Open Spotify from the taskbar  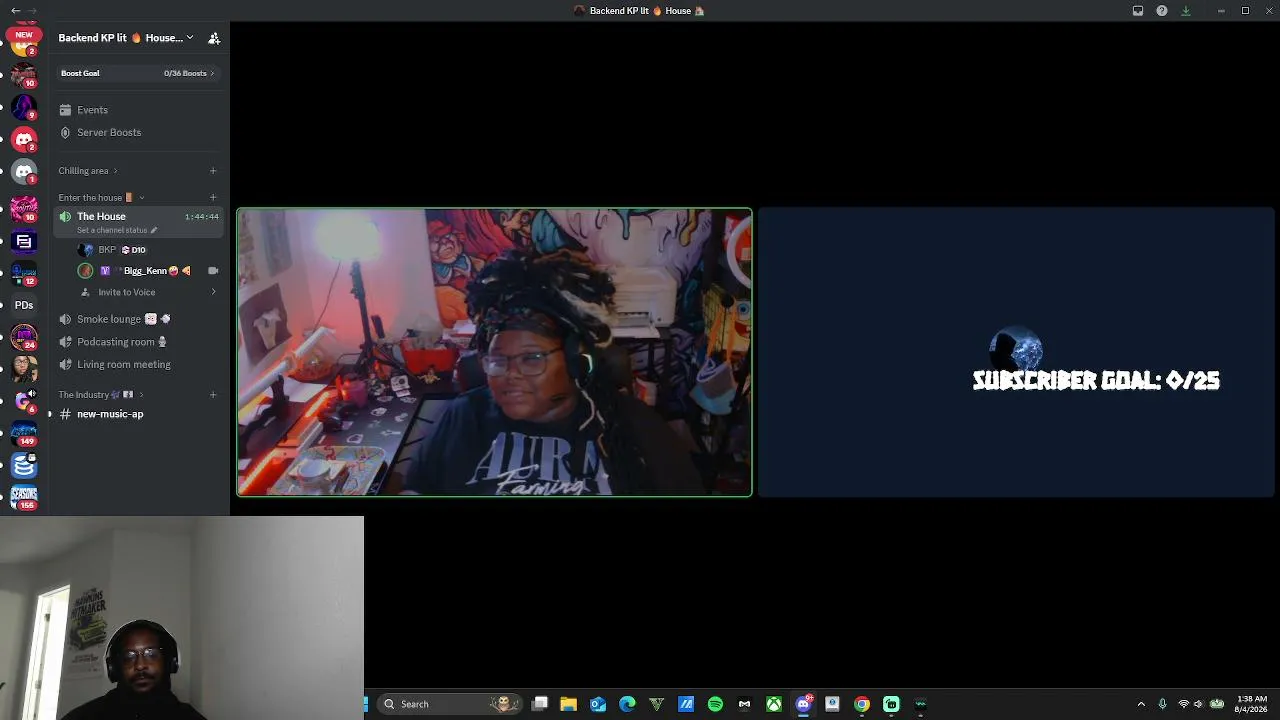pyautogui.click(x=715, y=704)
